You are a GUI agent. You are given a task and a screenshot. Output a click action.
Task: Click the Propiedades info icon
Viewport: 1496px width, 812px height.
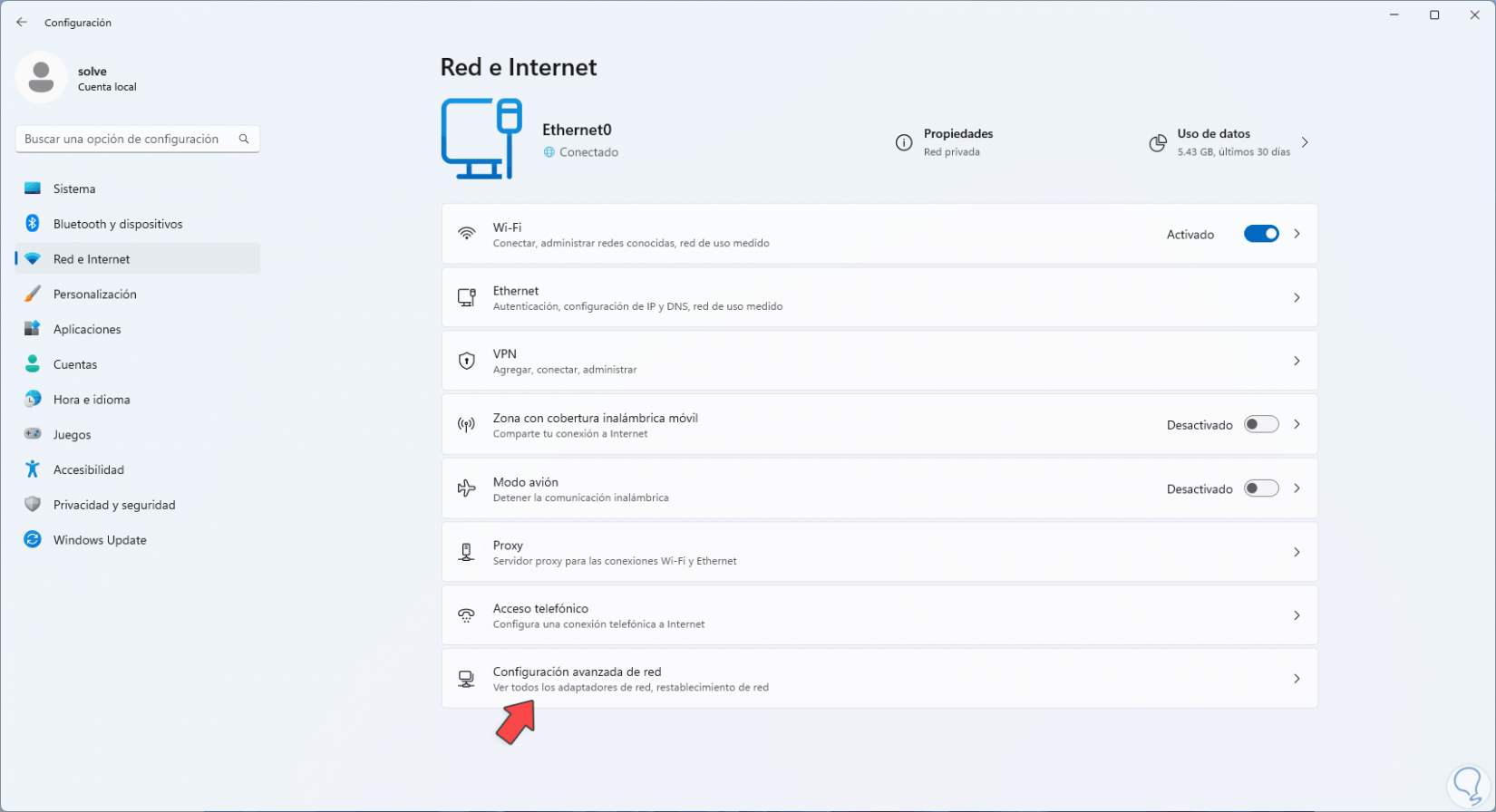(904, 142)
